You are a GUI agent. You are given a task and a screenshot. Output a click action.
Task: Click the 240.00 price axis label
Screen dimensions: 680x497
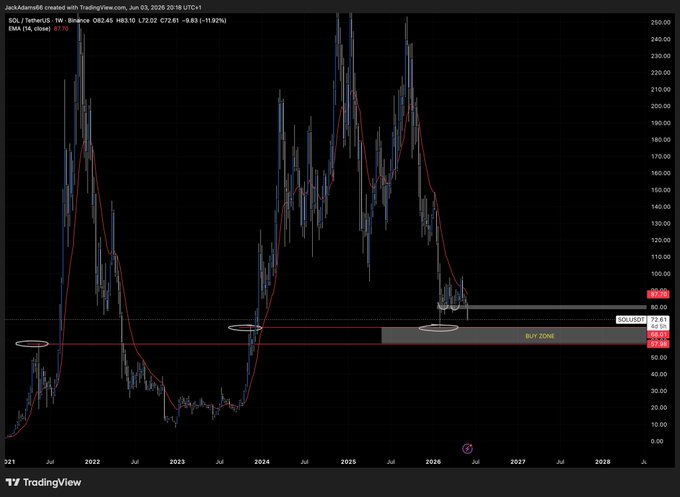point(660,39)
